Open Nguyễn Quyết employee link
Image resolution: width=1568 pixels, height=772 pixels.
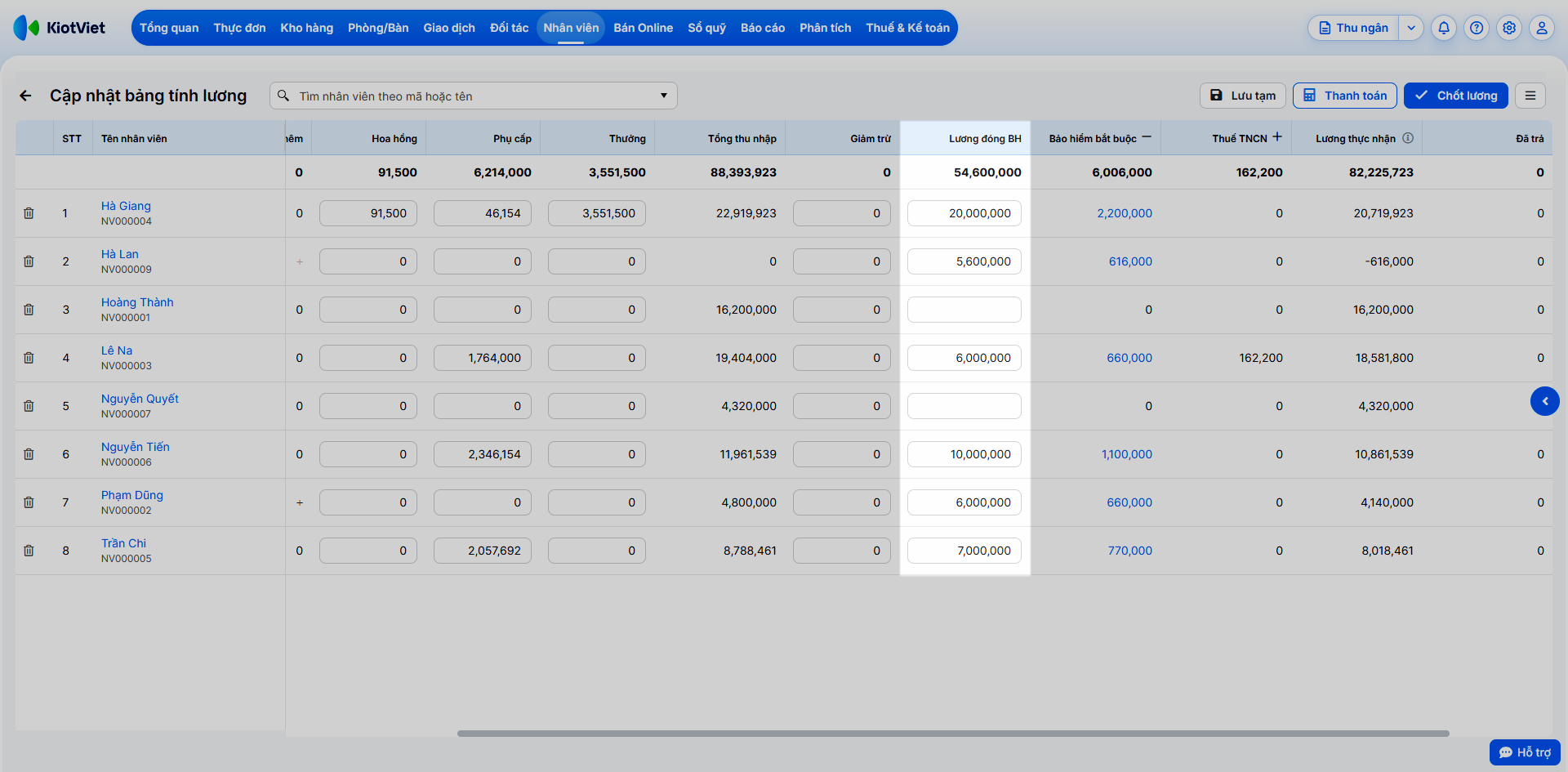(140, 399)
